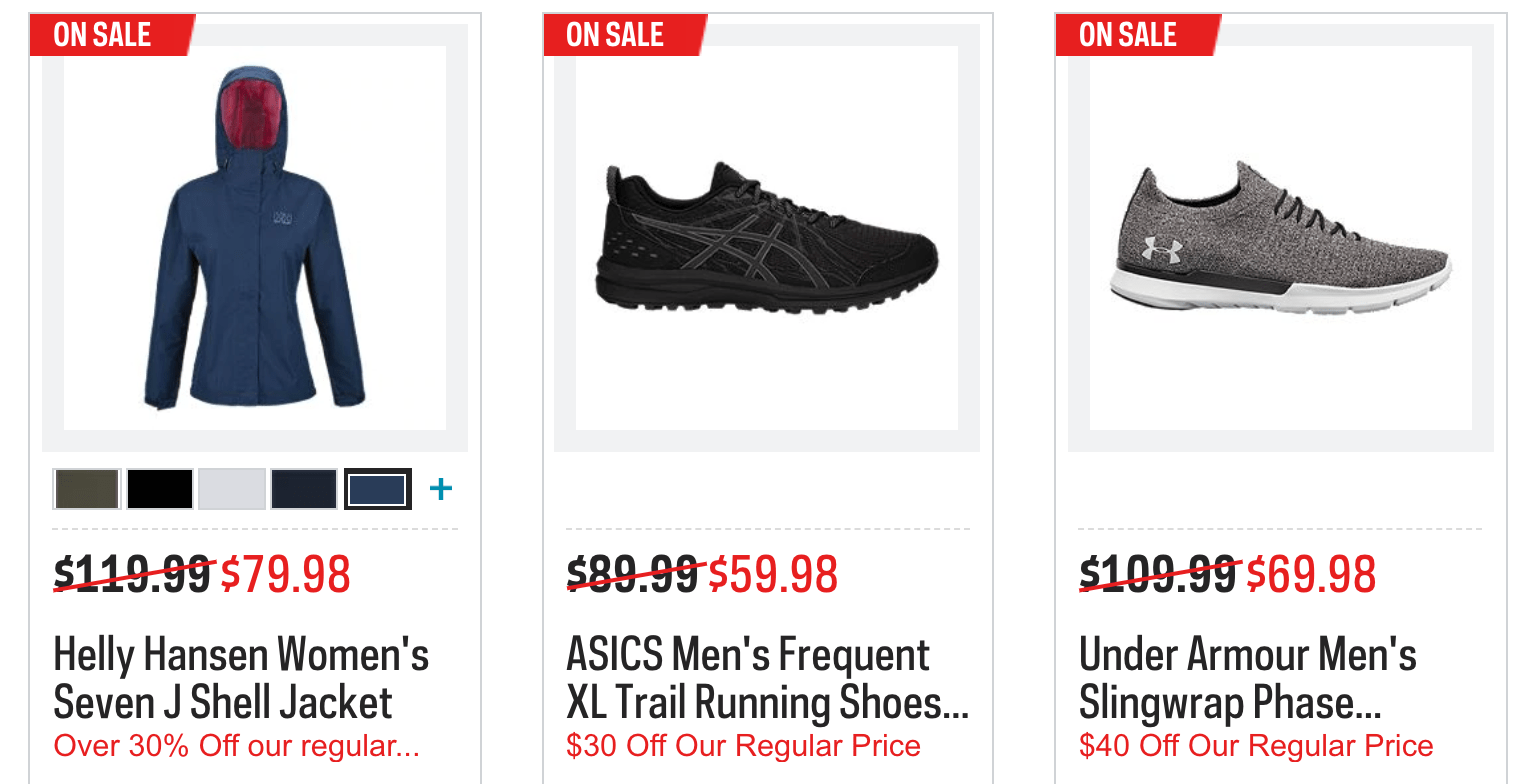This screenshot has height=784, width=1520.
Task: Click the ON SALE badge on jacket
Action: (x=102, y=35)
